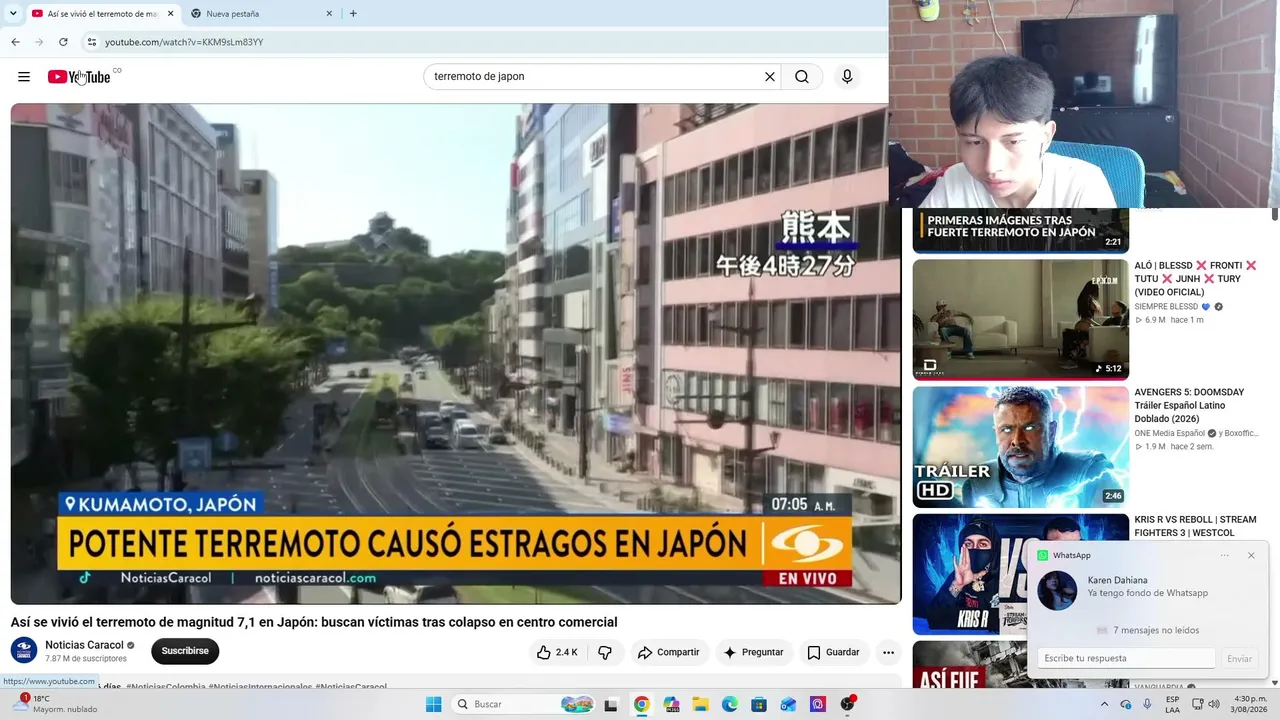Viewport: 1280px width, 720px height.
Task: Open OBS Studio from taskbar
Action: 848,704
